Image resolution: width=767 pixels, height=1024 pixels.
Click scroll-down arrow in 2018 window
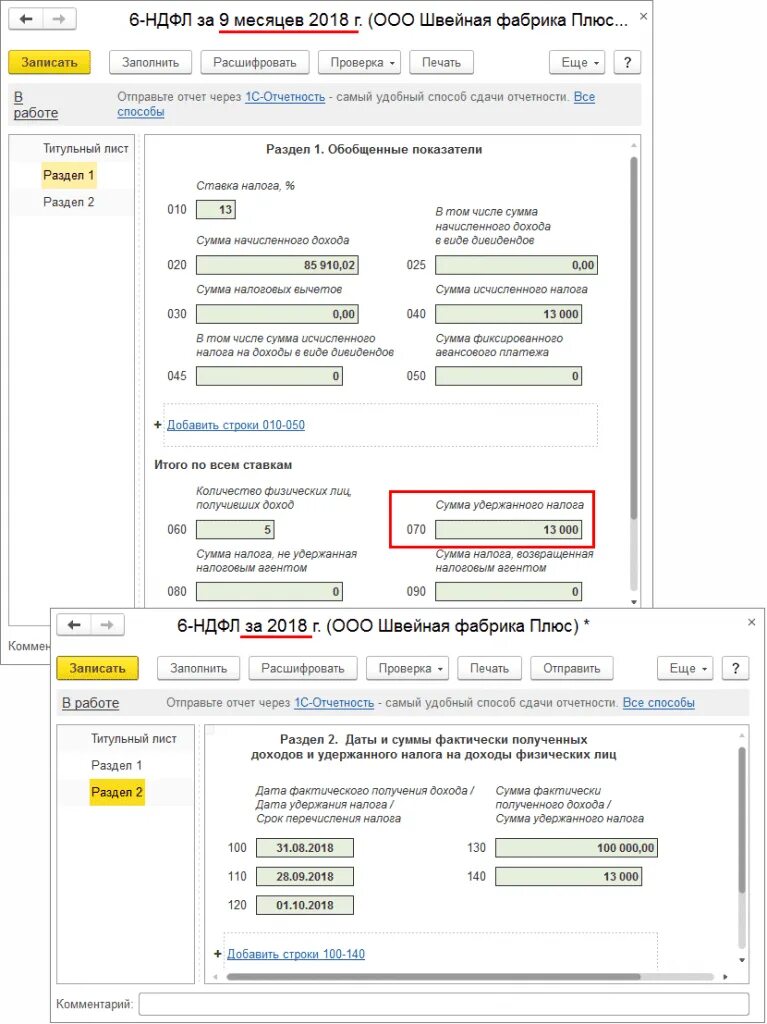(x=742, y=960)
